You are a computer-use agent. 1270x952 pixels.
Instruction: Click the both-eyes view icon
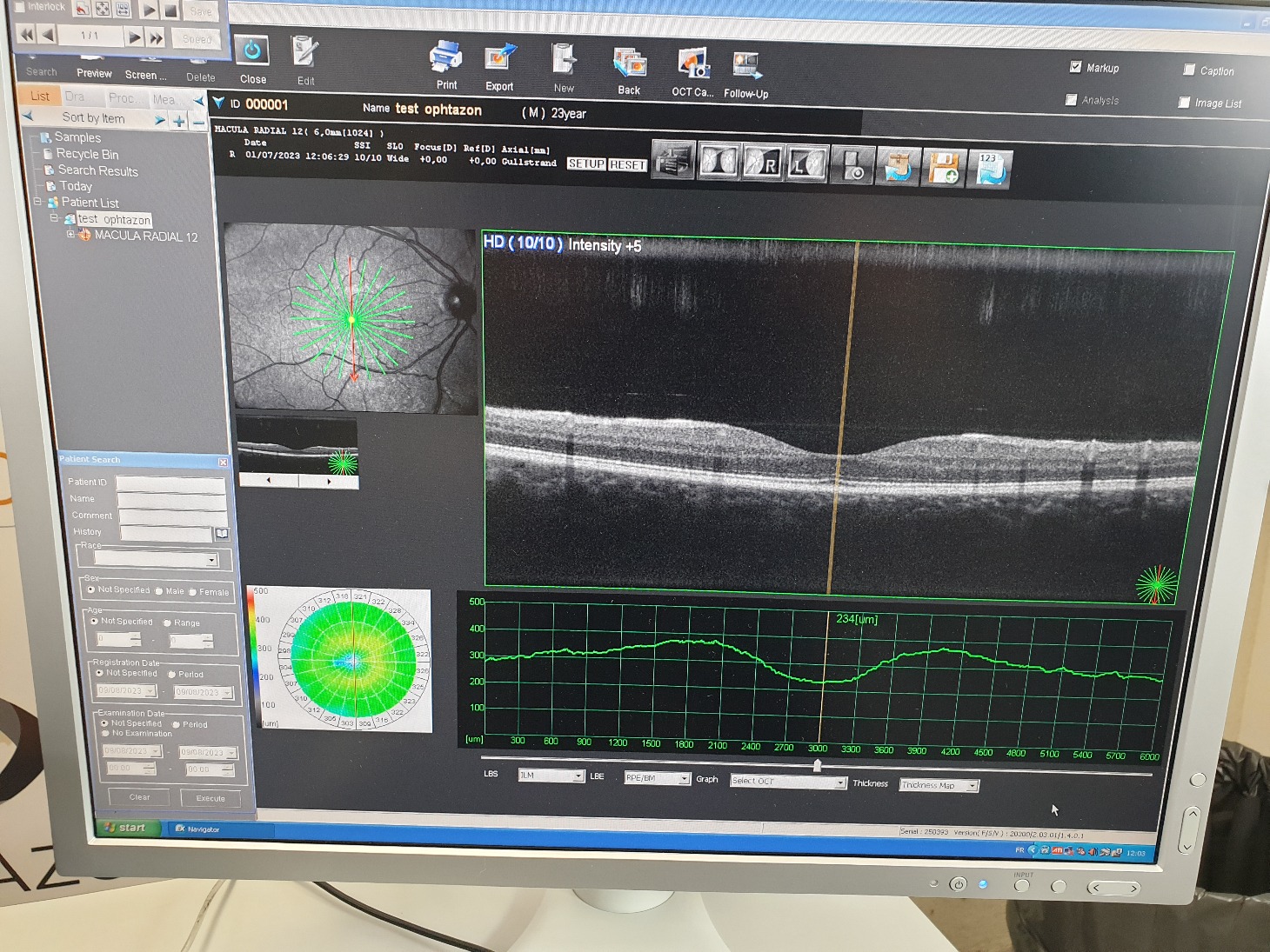[719, 162]
